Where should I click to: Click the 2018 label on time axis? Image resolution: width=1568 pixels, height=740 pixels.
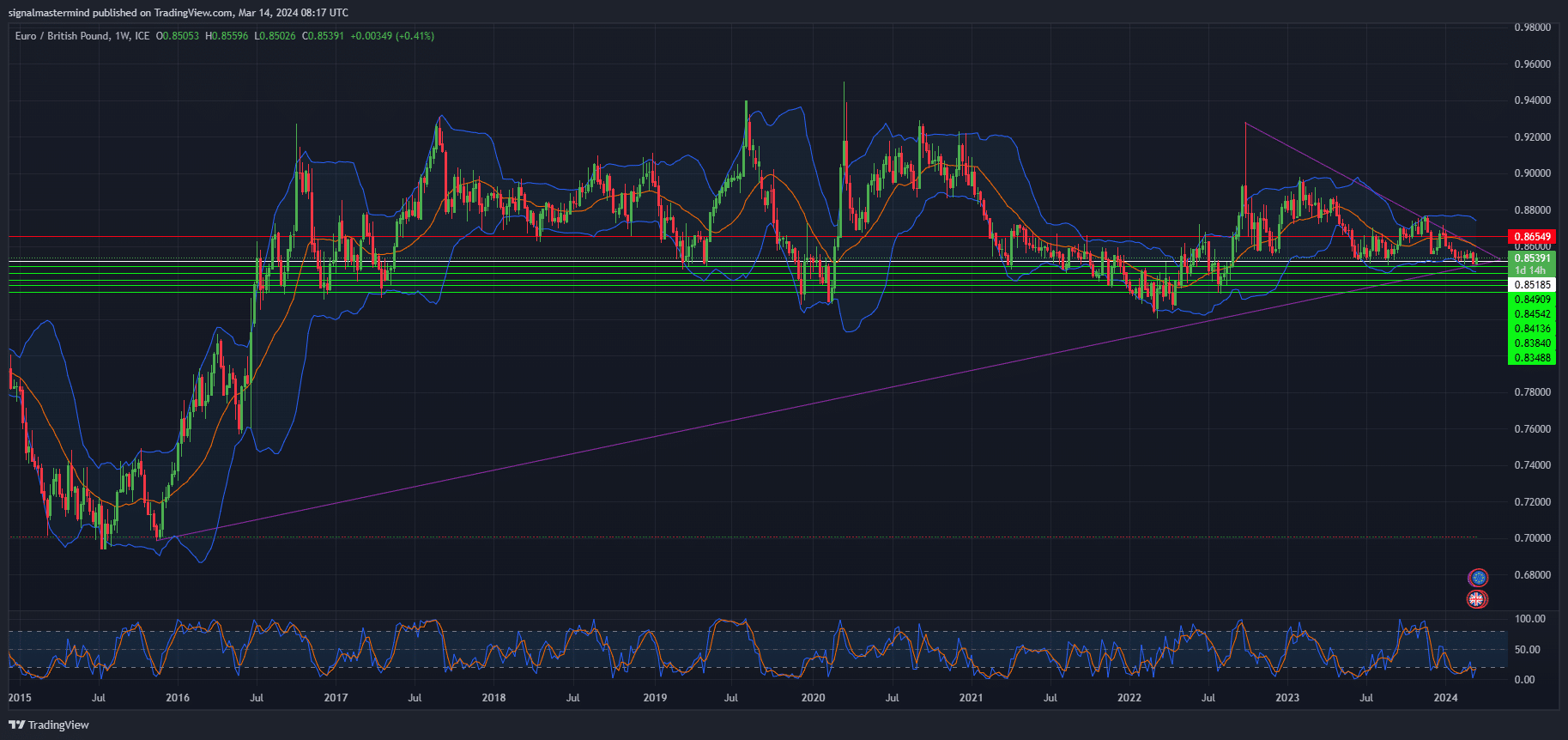point(493,698)
